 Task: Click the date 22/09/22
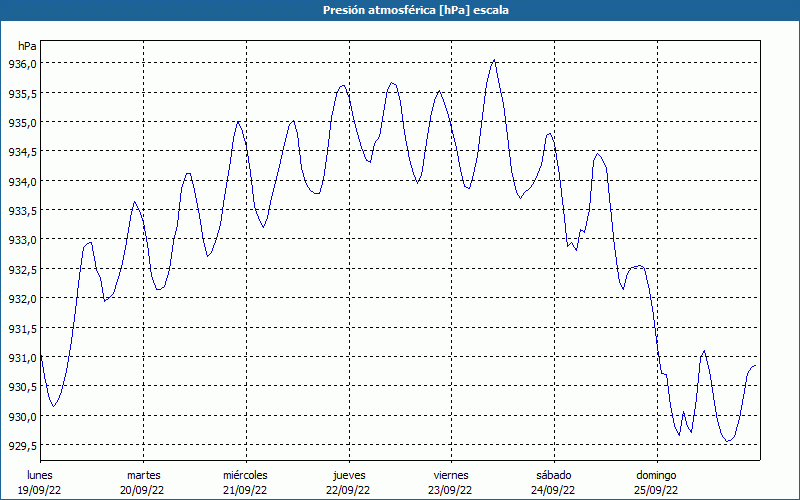point(348,490)
